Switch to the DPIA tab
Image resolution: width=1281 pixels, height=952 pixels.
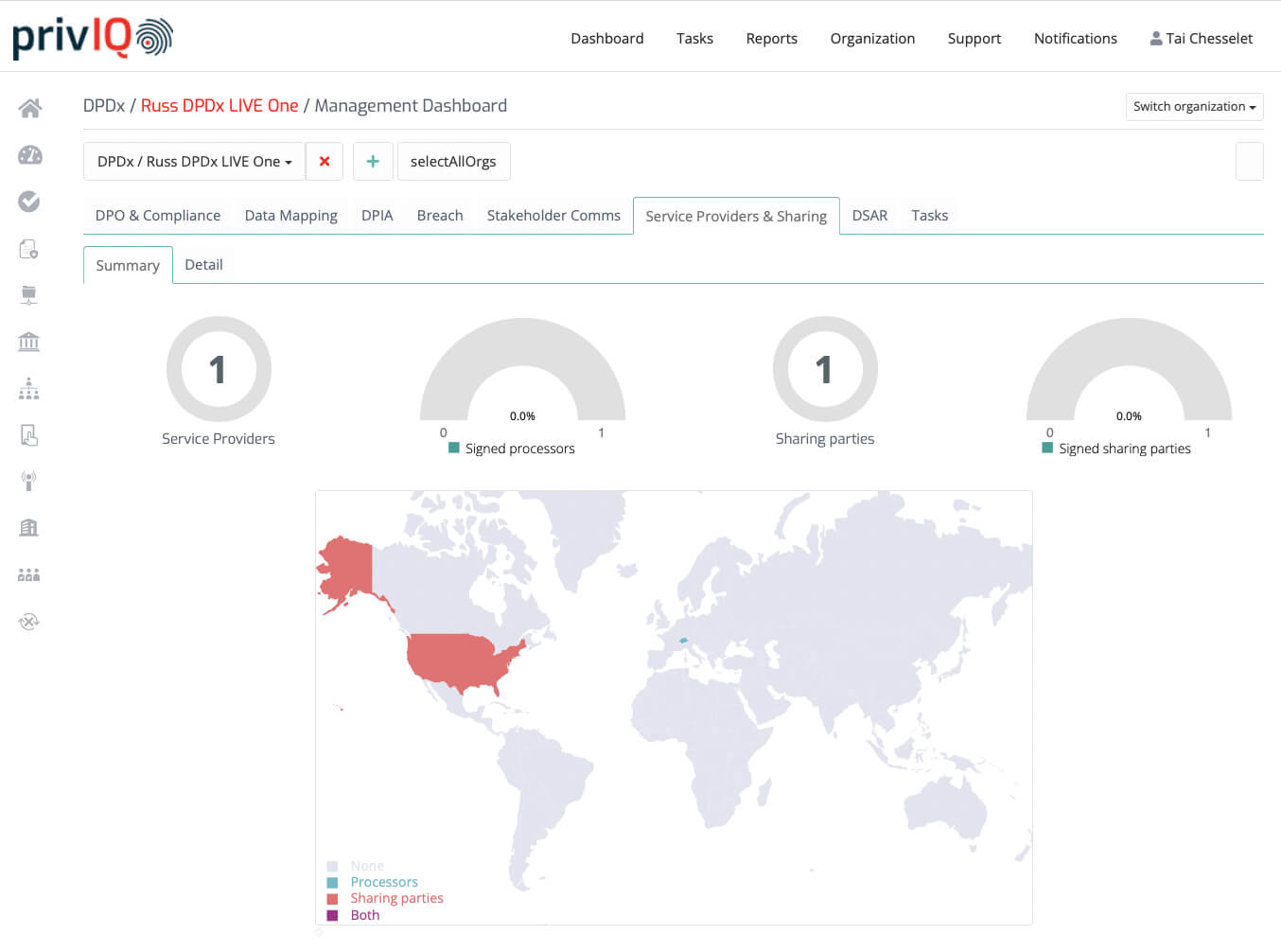tap(377, 215)
